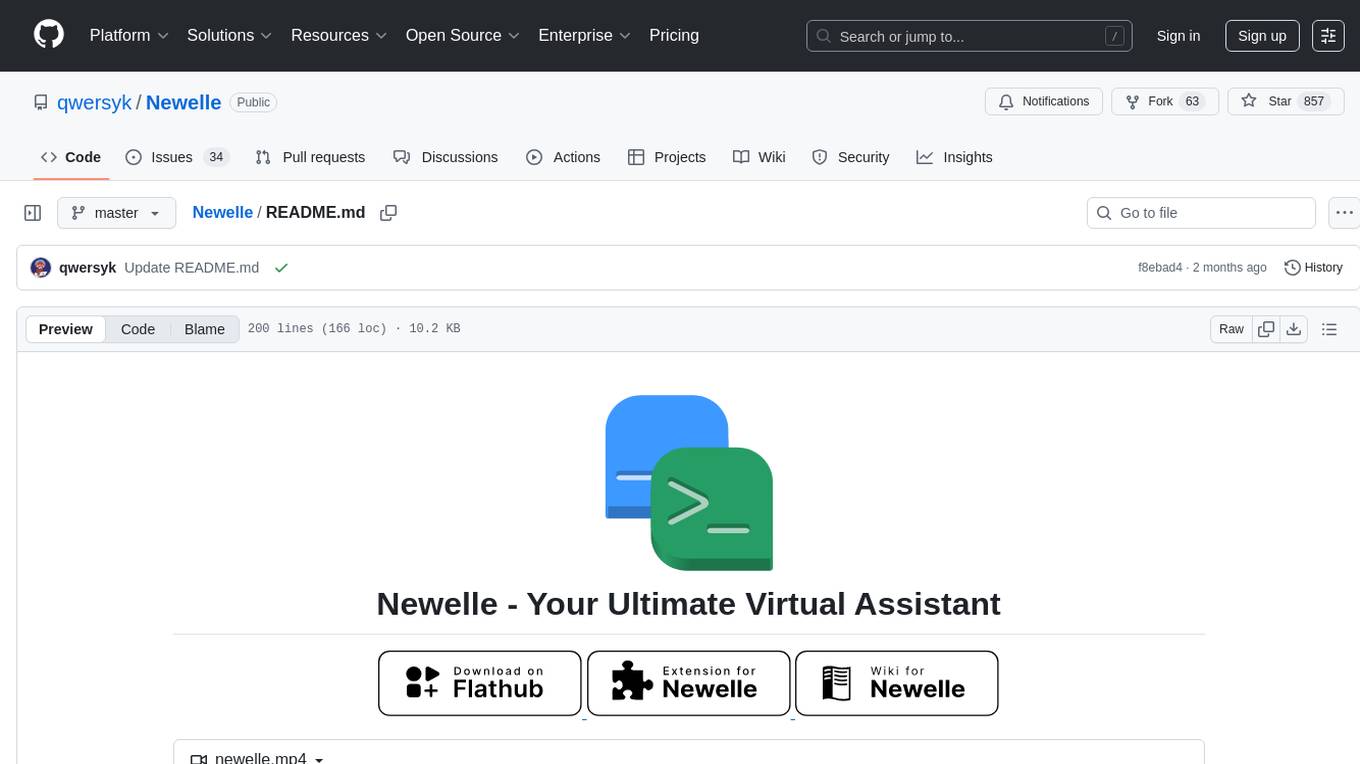Open the Discussions tab
The height and width of the screenshot is (764, 1360).
446,157
